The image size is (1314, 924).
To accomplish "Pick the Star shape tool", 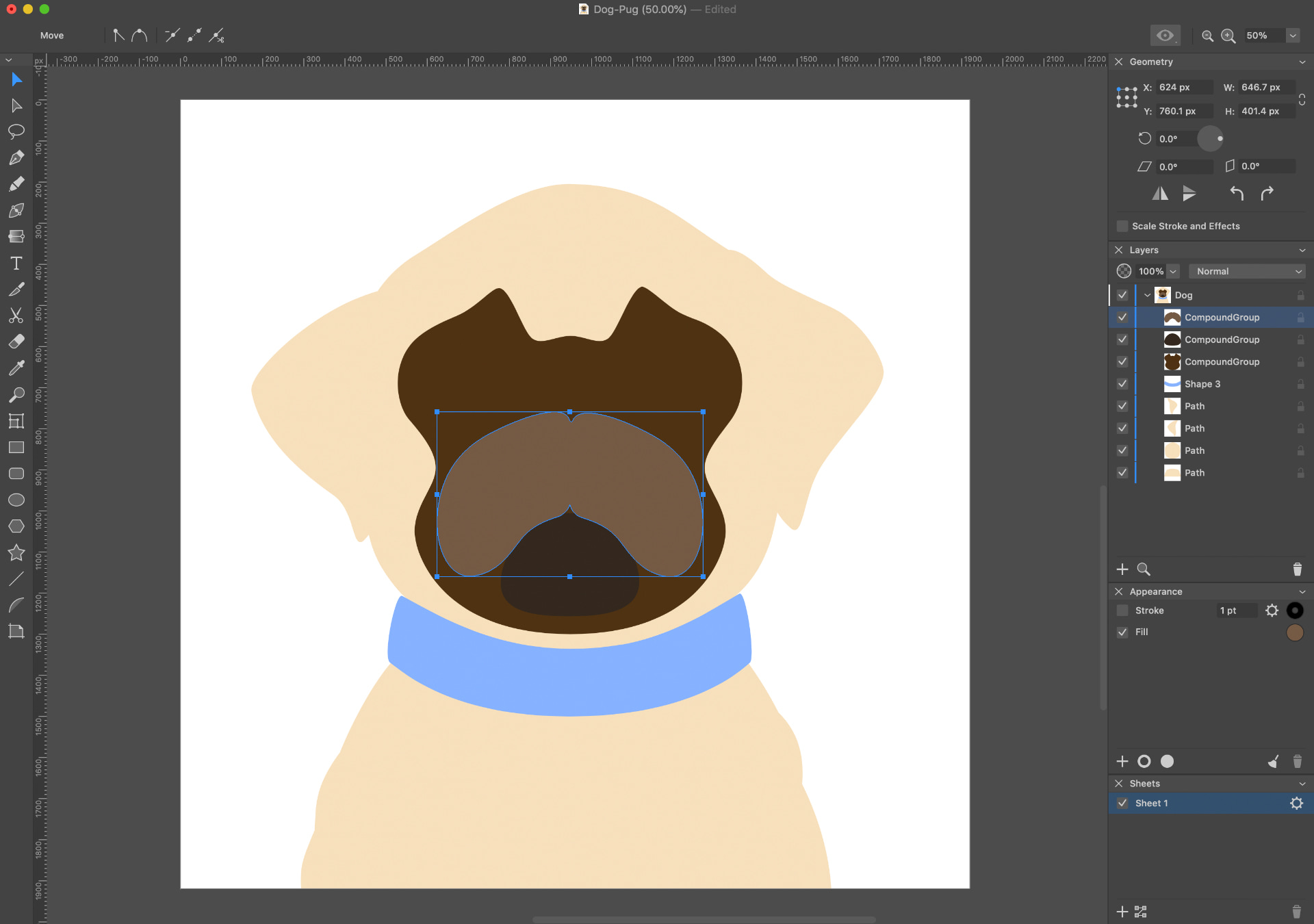I will pos(16,552).
